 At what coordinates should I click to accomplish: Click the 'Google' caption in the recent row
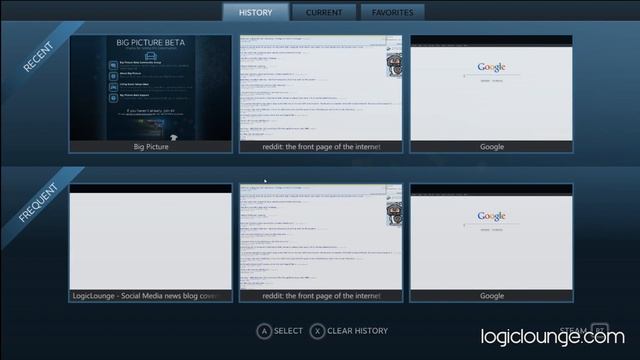click(x=492, y=147)
